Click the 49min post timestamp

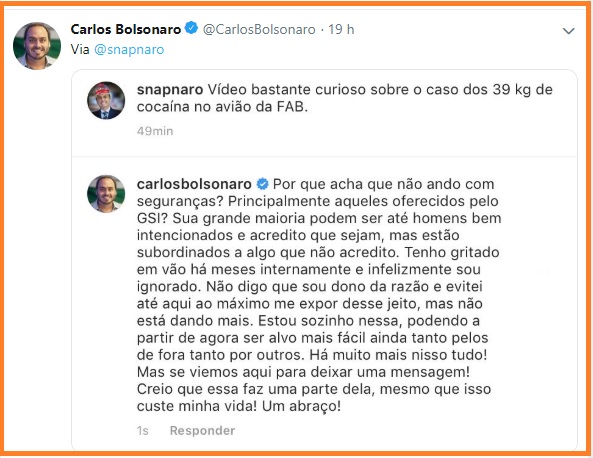[x=155, y=131]
